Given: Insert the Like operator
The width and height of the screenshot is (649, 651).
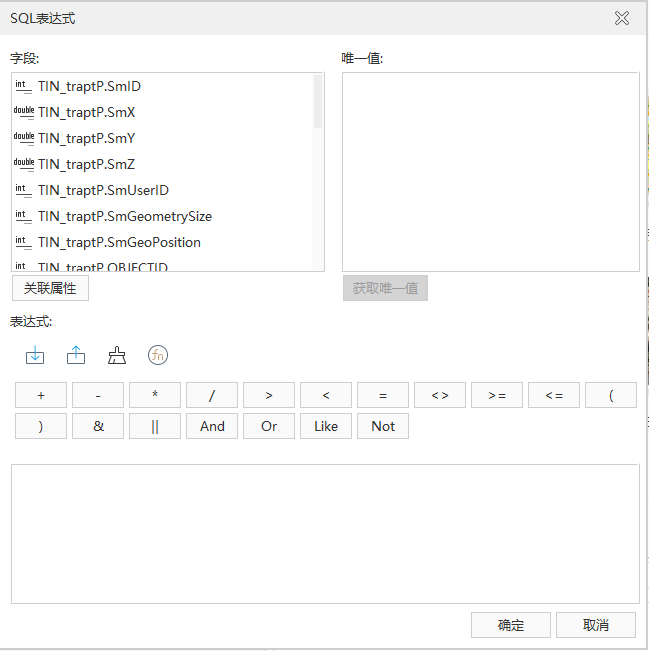Looking at the screenshot, I should pyautogui.click(x=326, y=426).
